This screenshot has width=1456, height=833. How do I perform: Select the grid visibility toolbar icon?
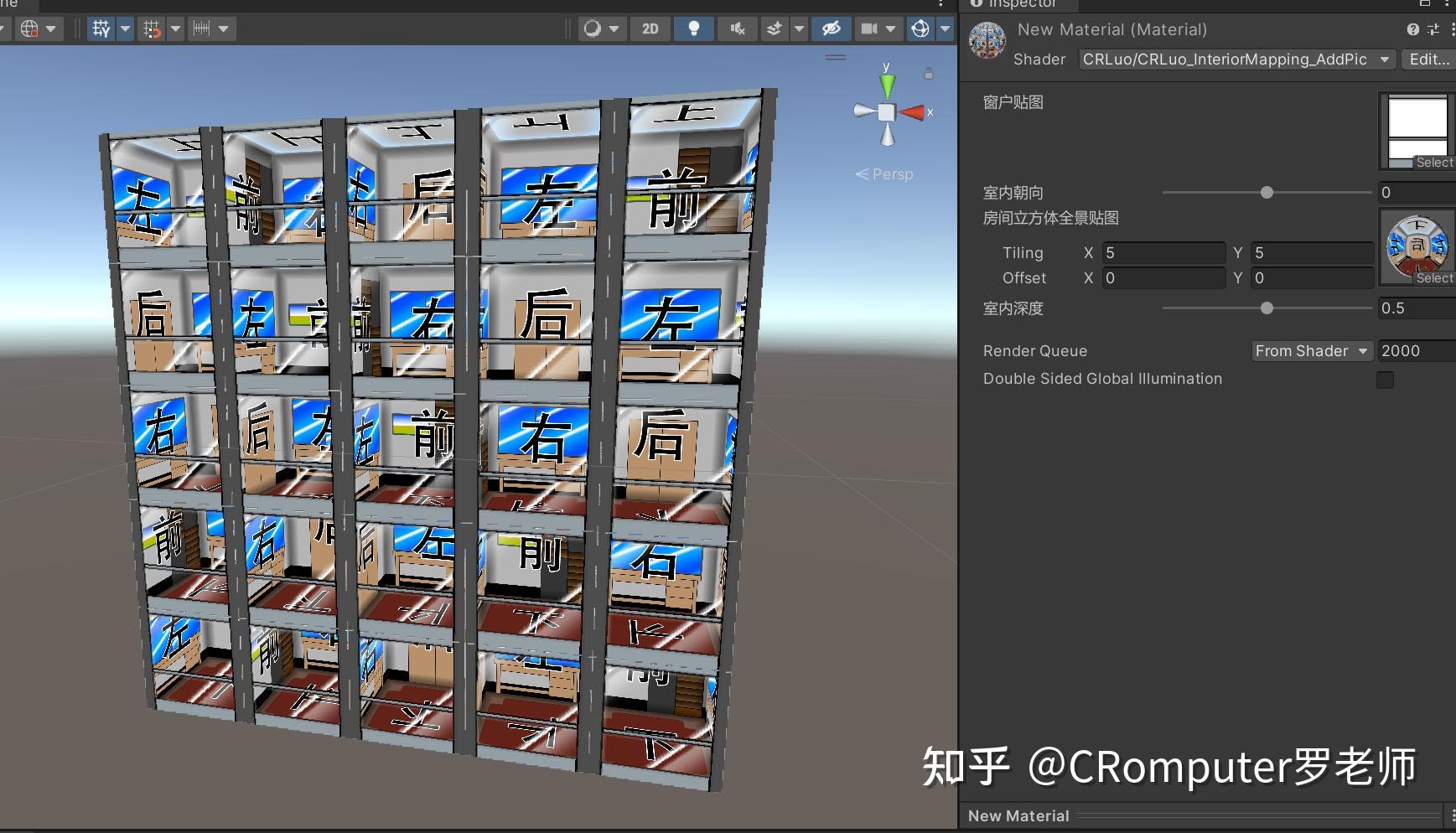101,28
